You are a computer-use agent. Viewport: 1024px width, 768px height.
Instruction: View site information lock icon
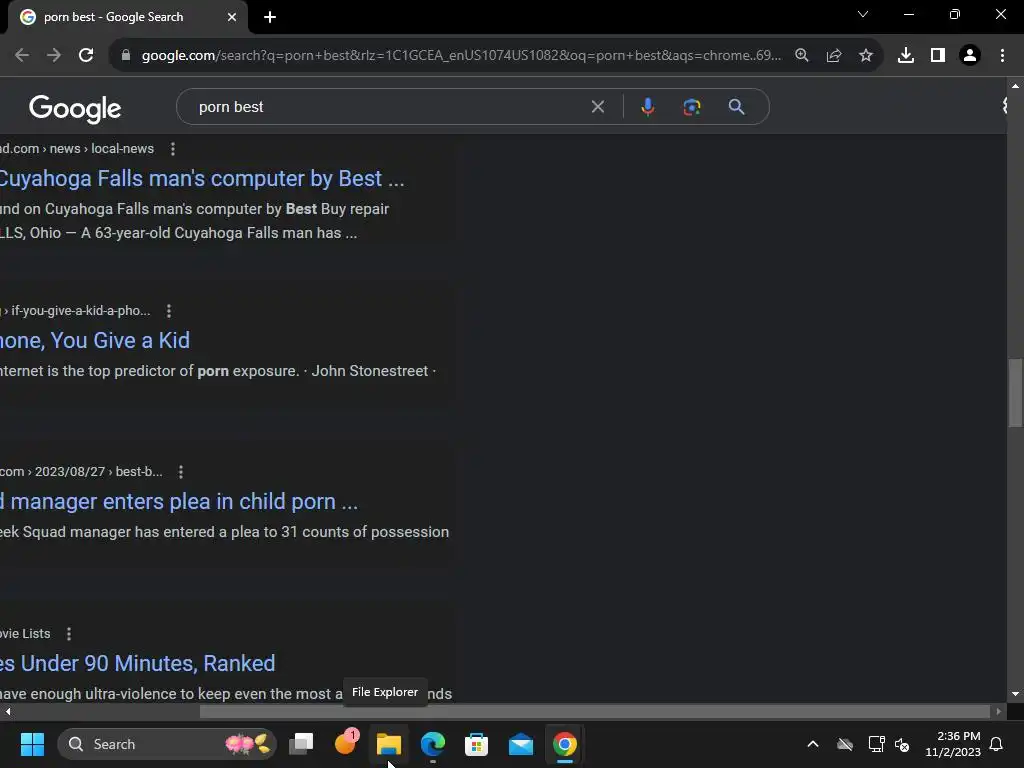click(x=126, y=56)
